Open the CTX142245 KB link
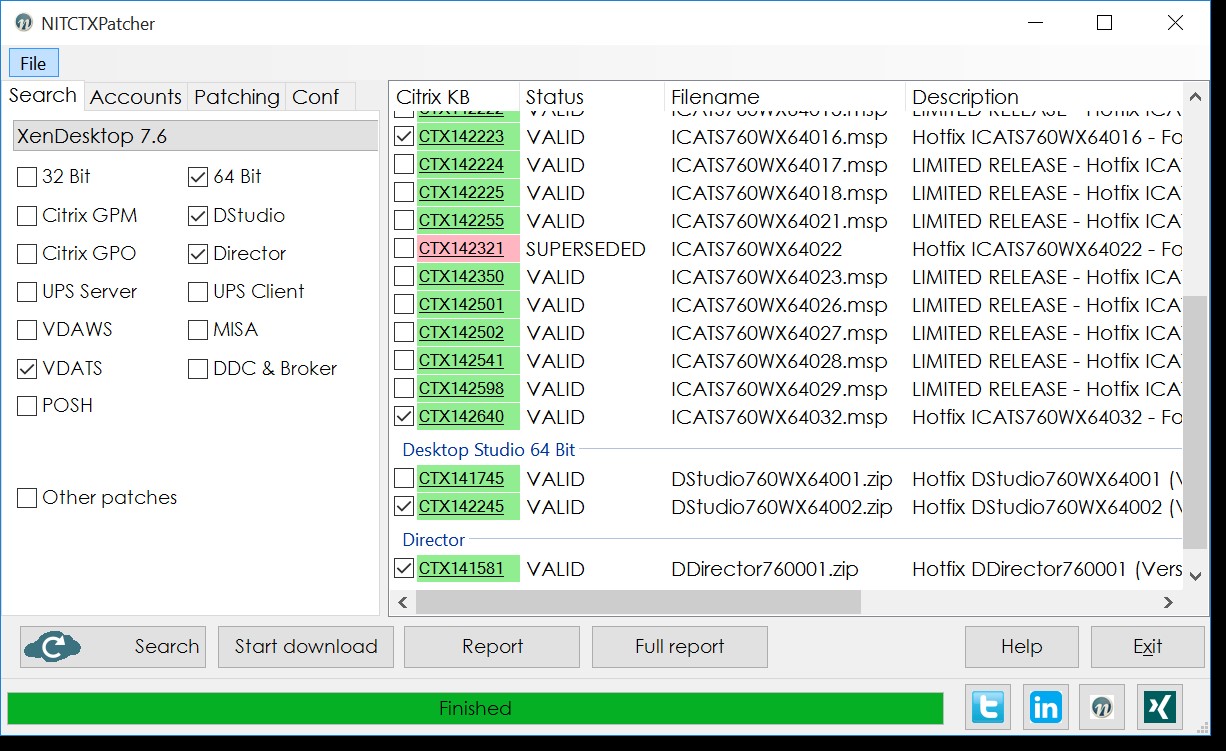This screenshot has height=751, width=1226. [x=461, y=507]
